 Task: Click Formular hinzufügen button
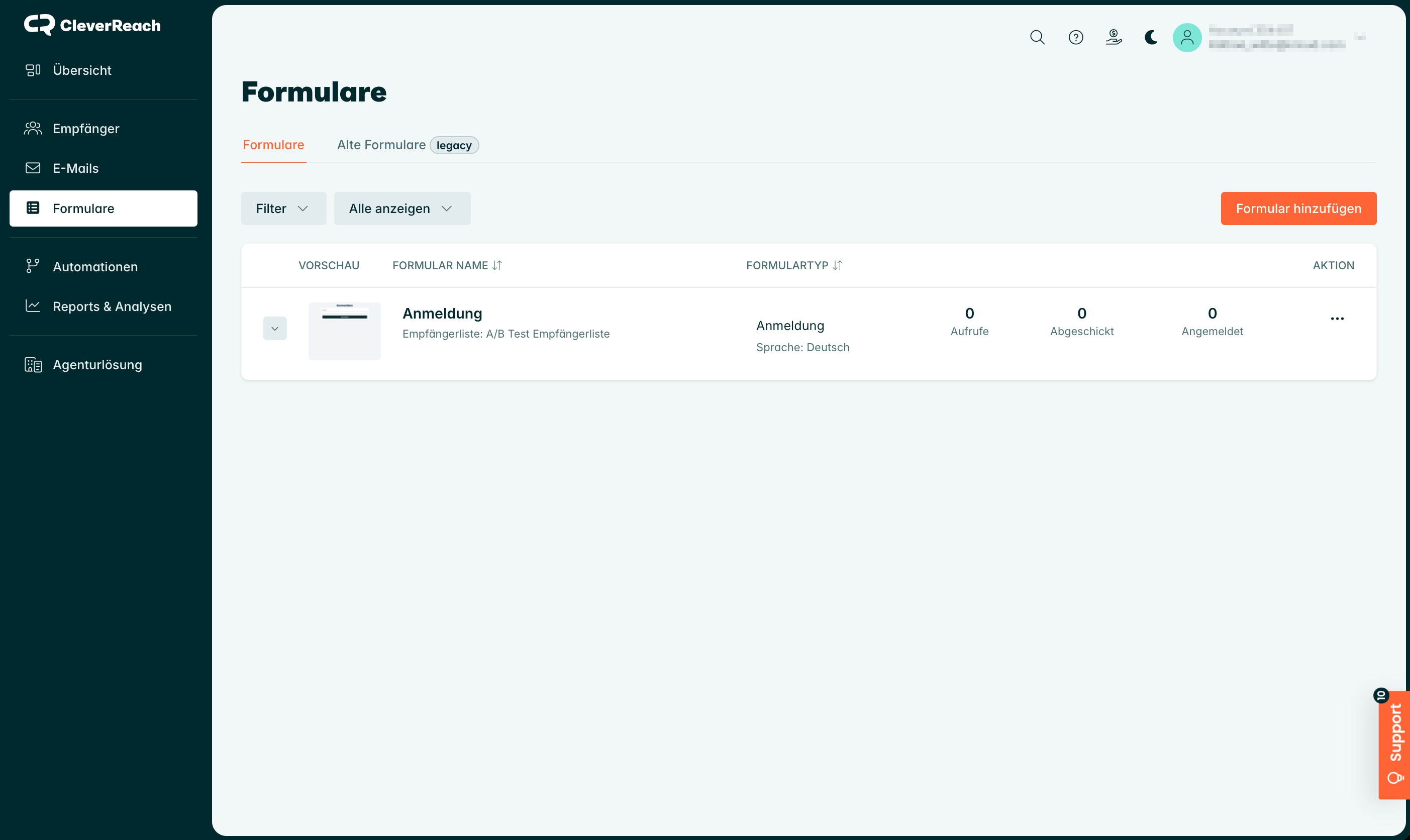point(1298,208)
